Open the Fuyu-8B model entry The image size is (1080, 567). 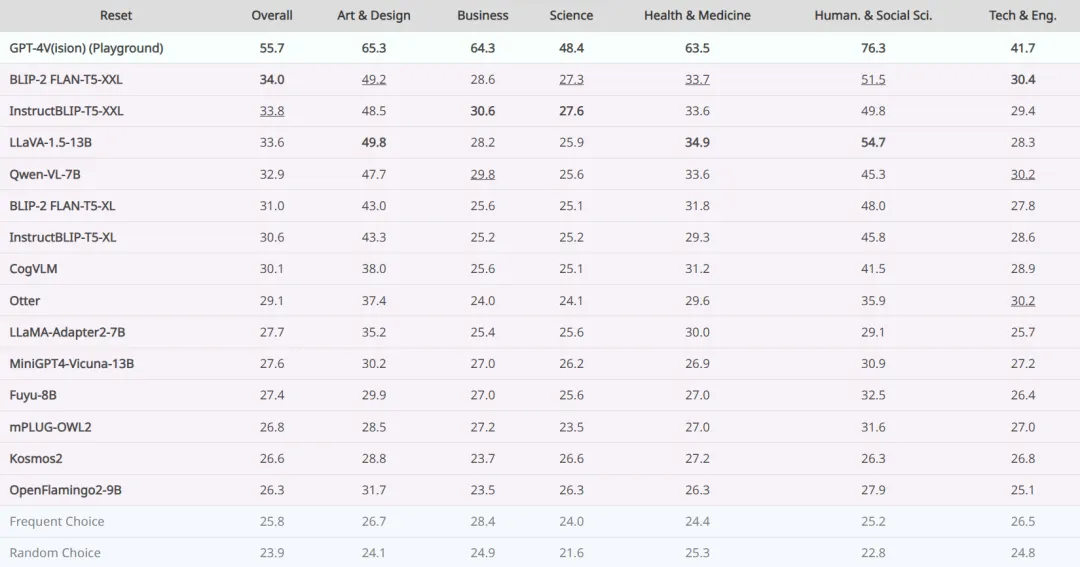tap(33, 395)
